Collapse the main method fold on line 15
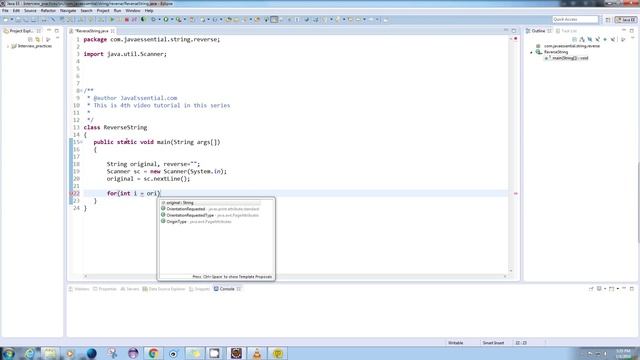This screenshot has width=640, height=360. [81, 142]
